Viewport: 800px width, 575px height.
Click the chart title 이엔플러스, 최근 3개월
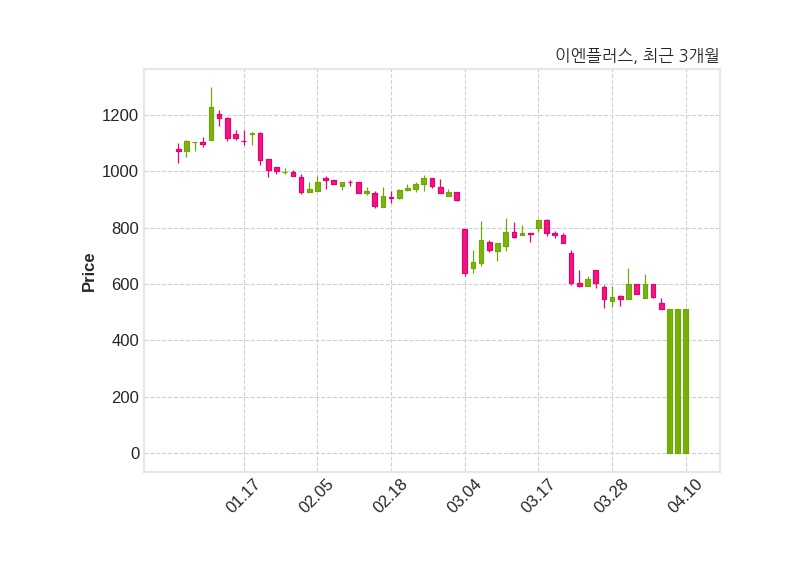point(637,55)
